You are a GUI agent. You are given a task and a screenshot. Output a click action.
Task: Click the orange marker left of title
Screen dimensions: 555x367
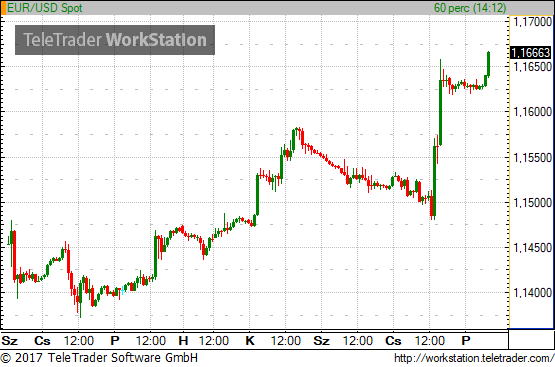click(x=3, y=8)
